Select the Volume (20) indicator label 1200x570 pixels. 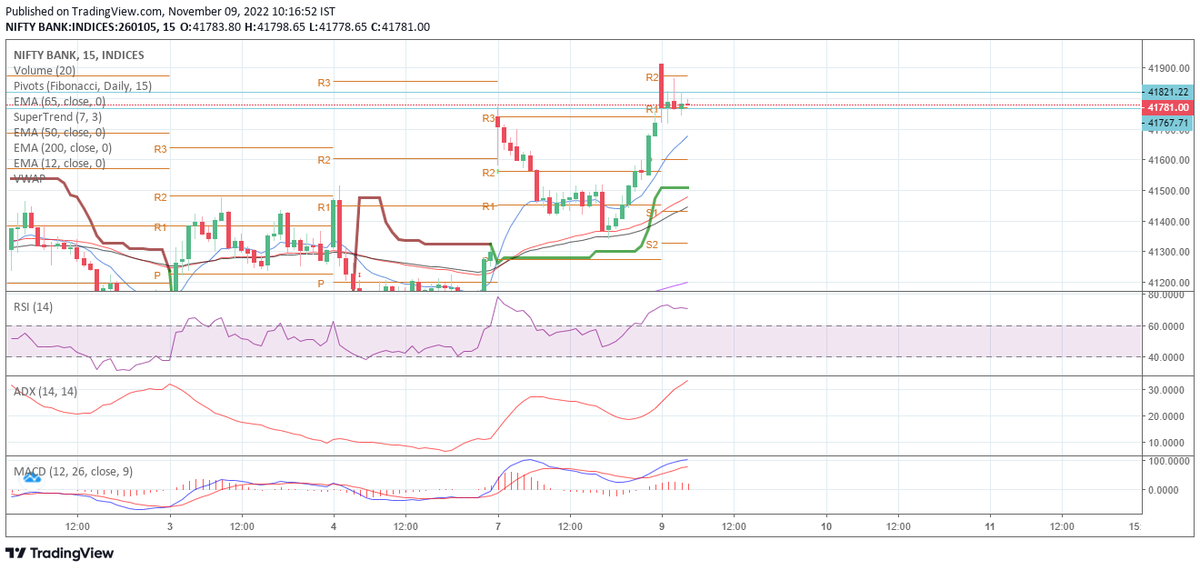(45, 71)
